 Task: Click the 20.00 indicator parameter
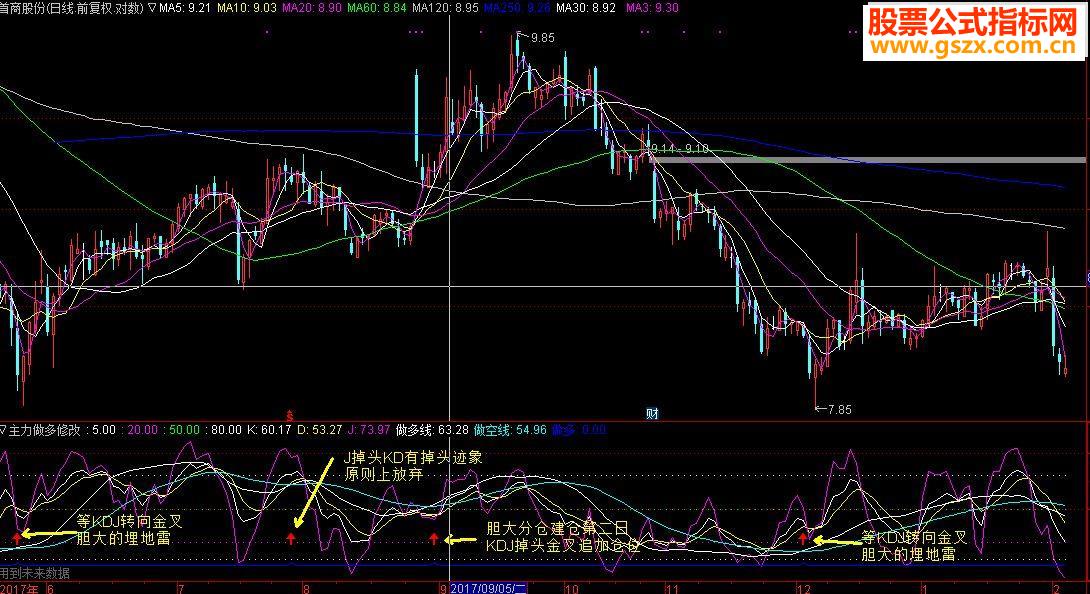(x=143, y=430)
